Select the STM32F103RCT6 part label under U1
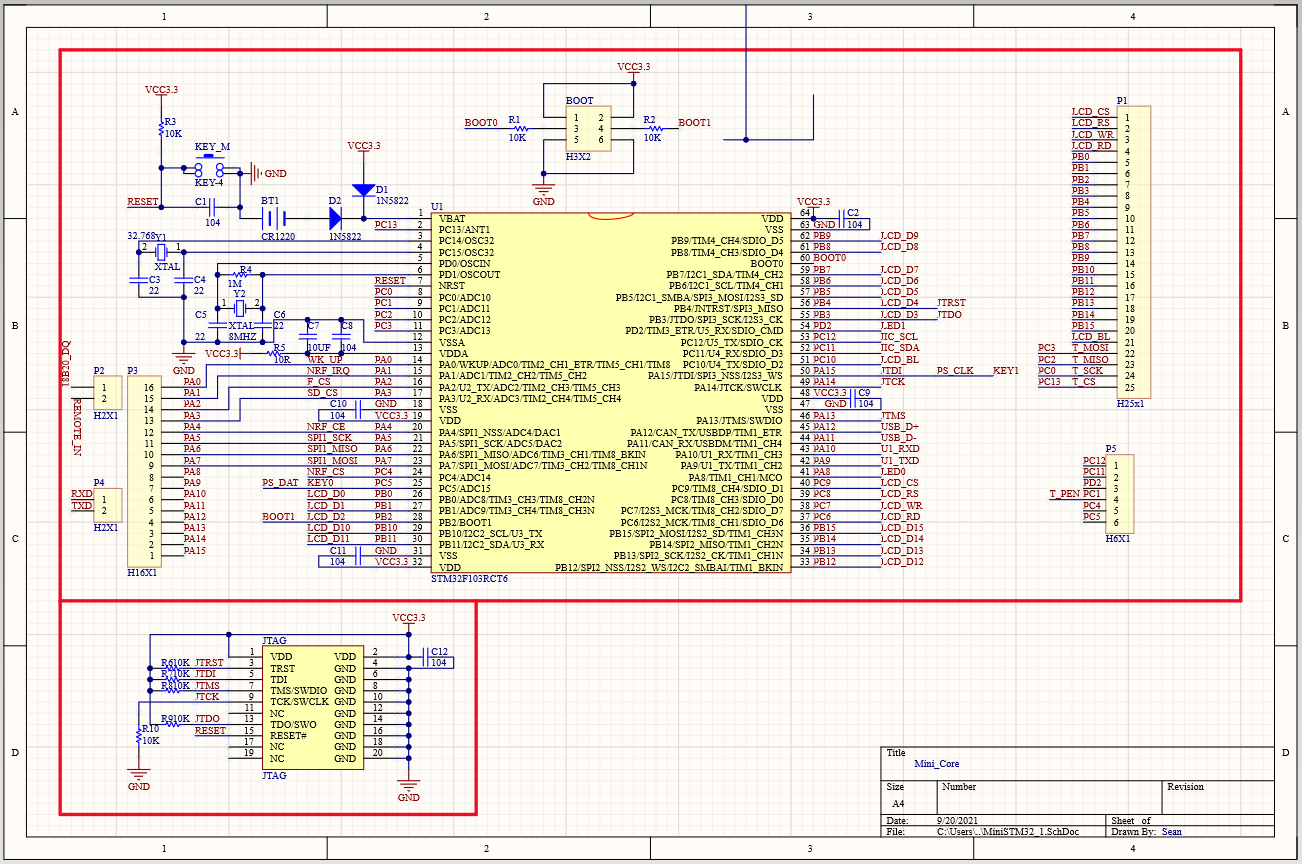This screenshot has height=864, width=1302. (469, 579)
